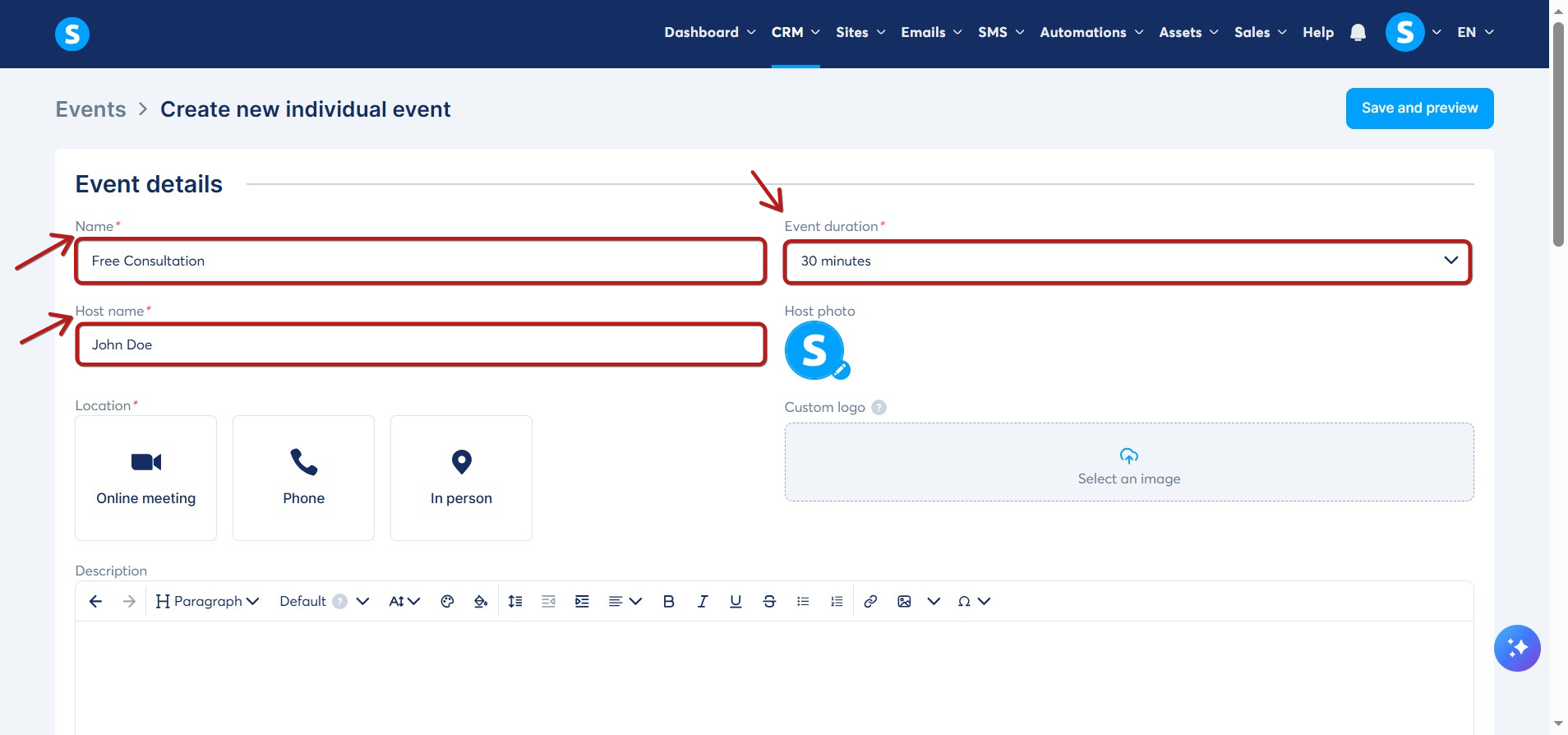Open the AI assistant sparkle button
The height and width of the screenshot is (735, 1568).
click(1517, 649)
